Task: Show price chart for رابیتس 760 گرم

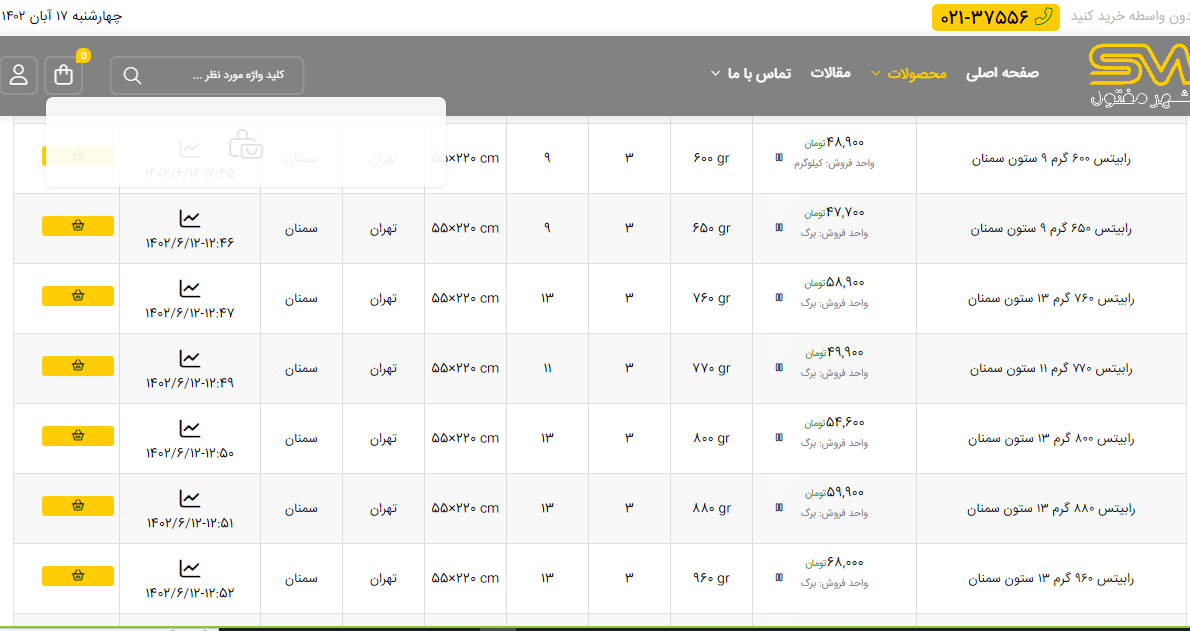Action: point(189,288)
